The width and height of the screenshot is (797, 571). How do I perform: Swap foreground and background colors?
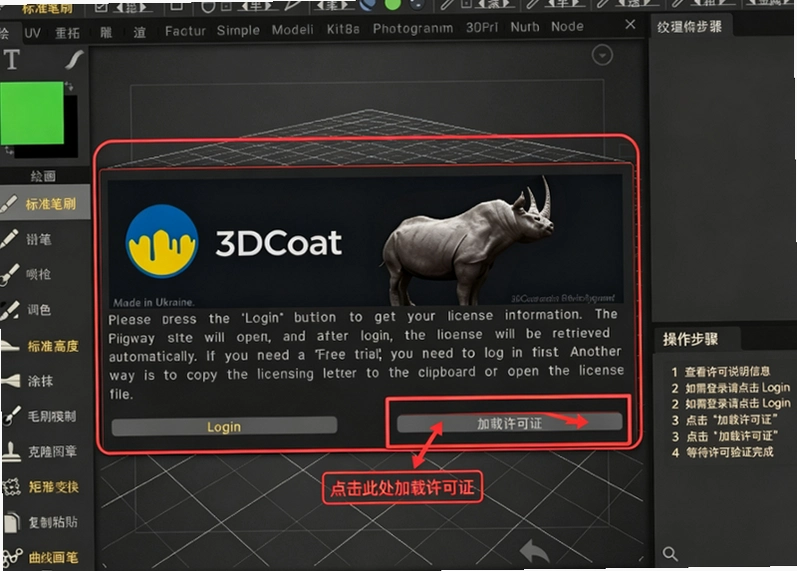point(69,87)
